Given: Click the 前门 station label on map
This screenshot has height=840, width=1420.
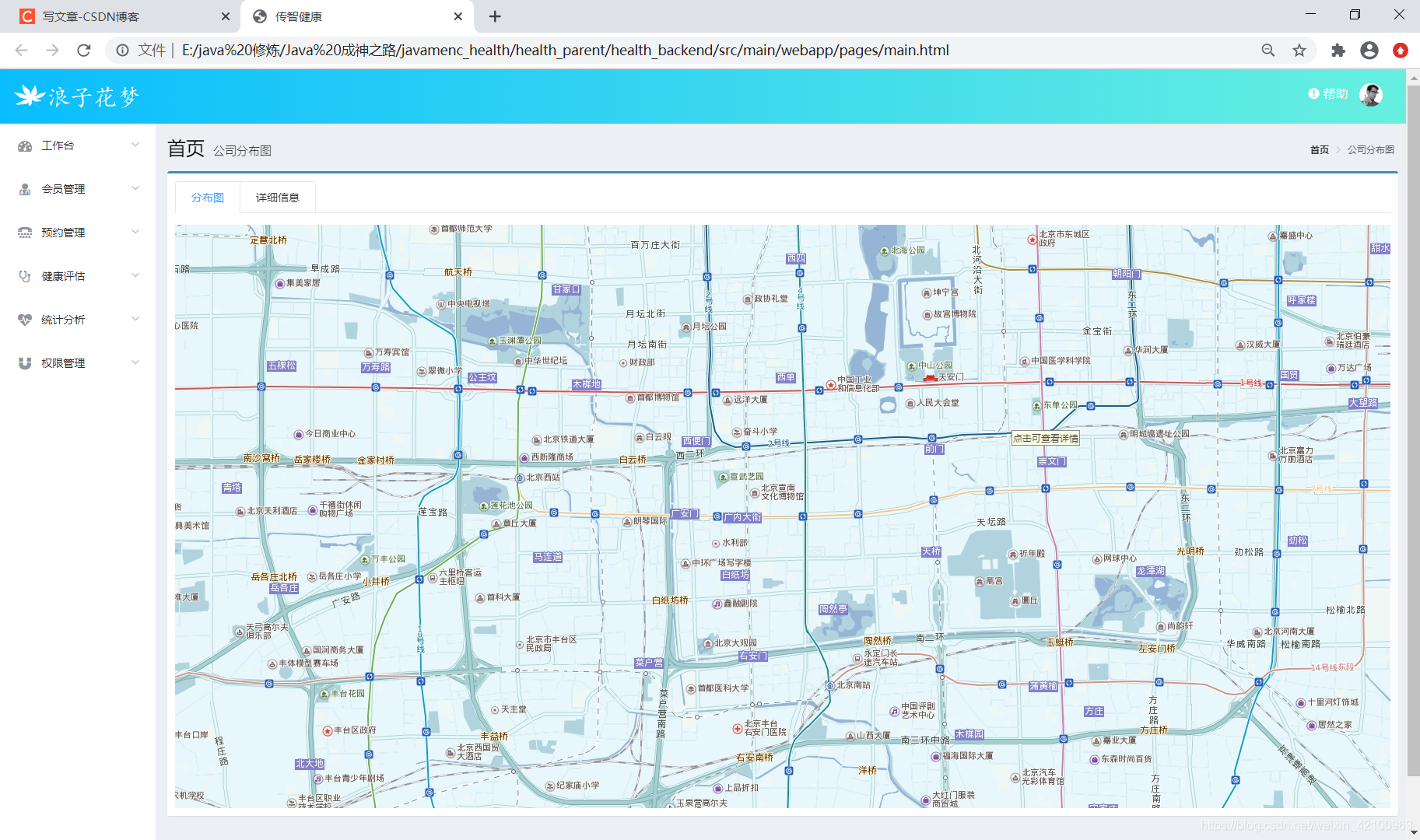Looking at the screenshot, I should (x=934, y=450).
